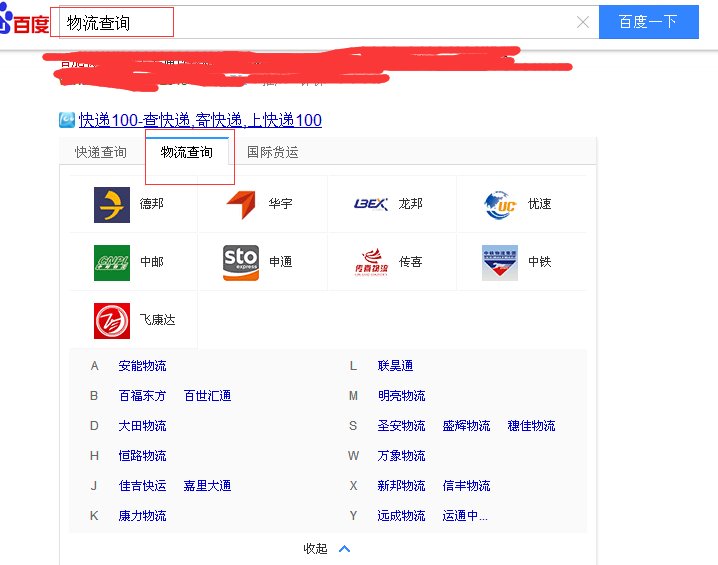This screenshot has width=718, height=565.
Task: Open the 联昊通 link
Action: point(396,366)
